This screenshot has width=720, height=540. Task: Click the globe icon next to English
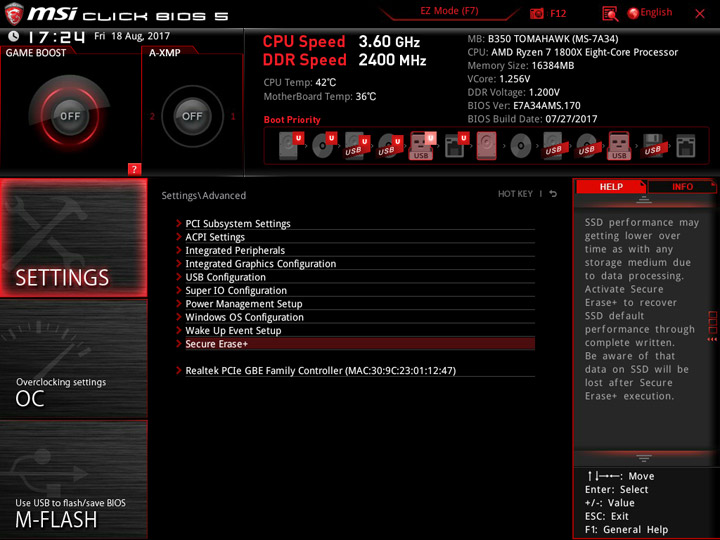(x=633, y=13)
